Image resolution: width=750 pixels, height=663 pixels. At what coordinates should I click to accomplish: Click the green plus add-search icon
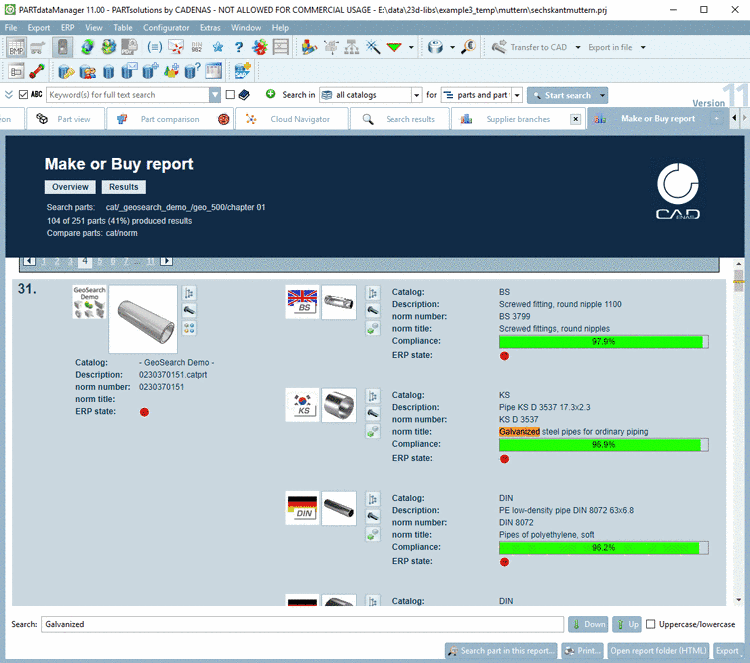pos(271,94)
